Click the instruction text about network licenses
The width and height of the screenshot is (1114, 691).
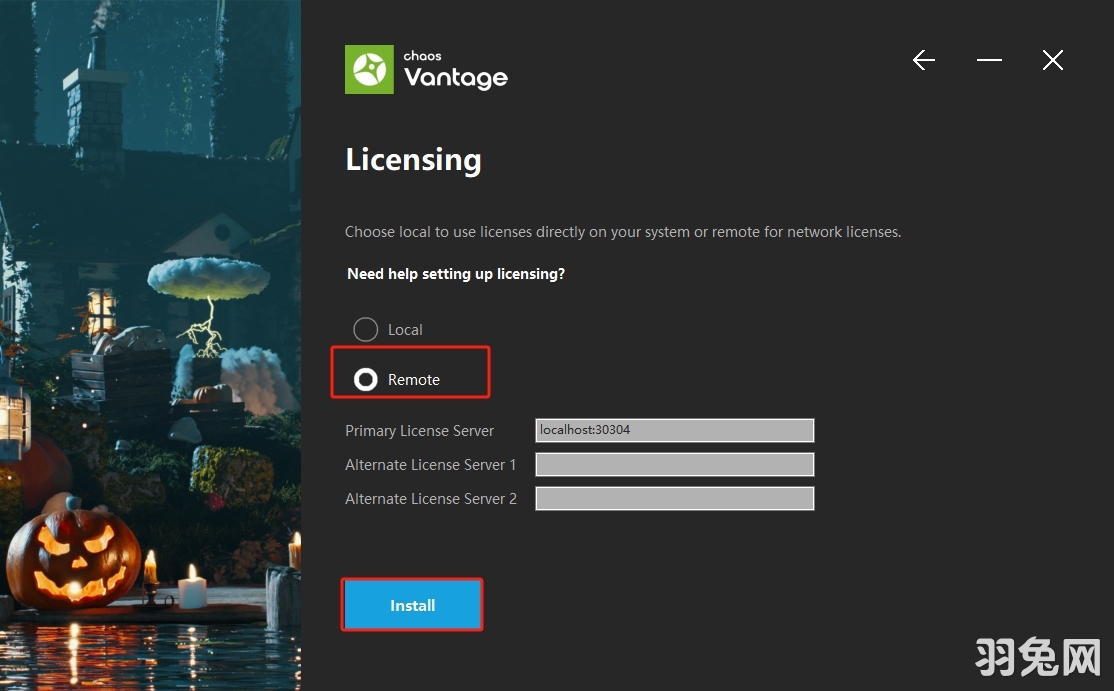622,231
